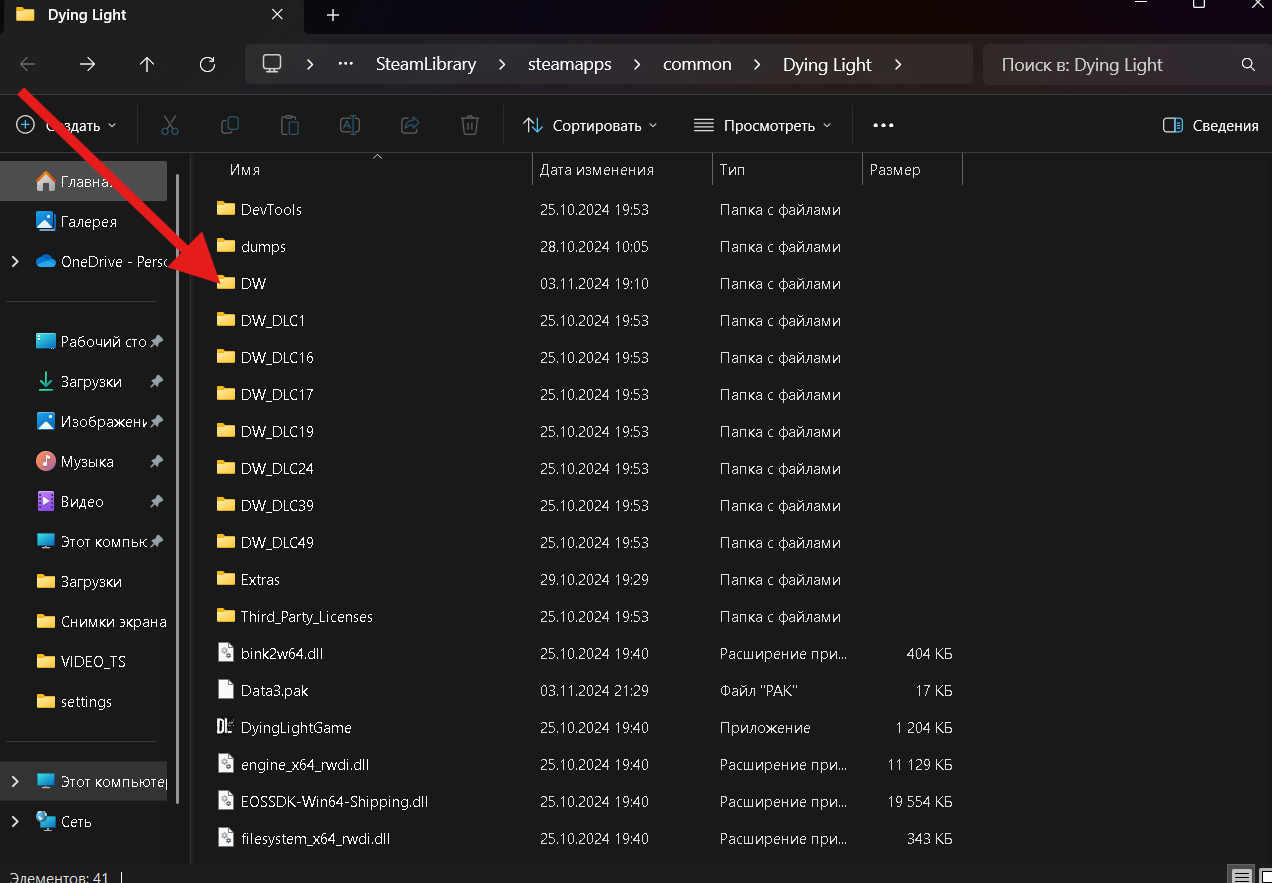Click the Delete trash icon
The width and height of the screenshot is (1272, 883).
pos(470,125)
